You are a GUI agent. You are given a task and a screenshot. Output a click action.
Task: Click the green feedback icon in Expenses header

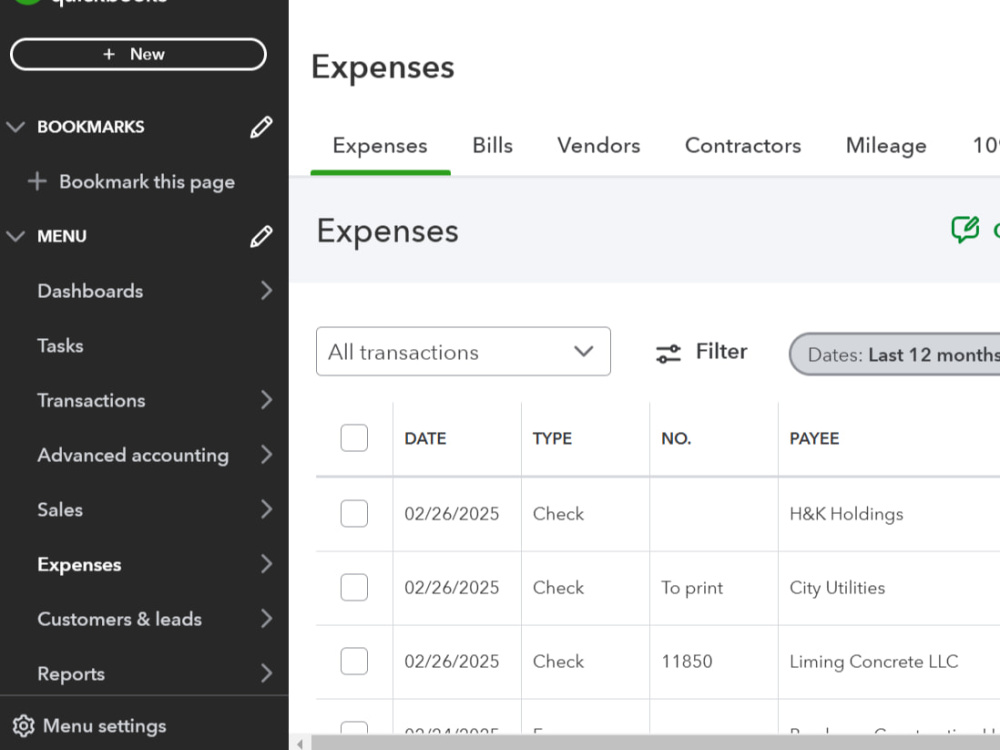[965, 229]
